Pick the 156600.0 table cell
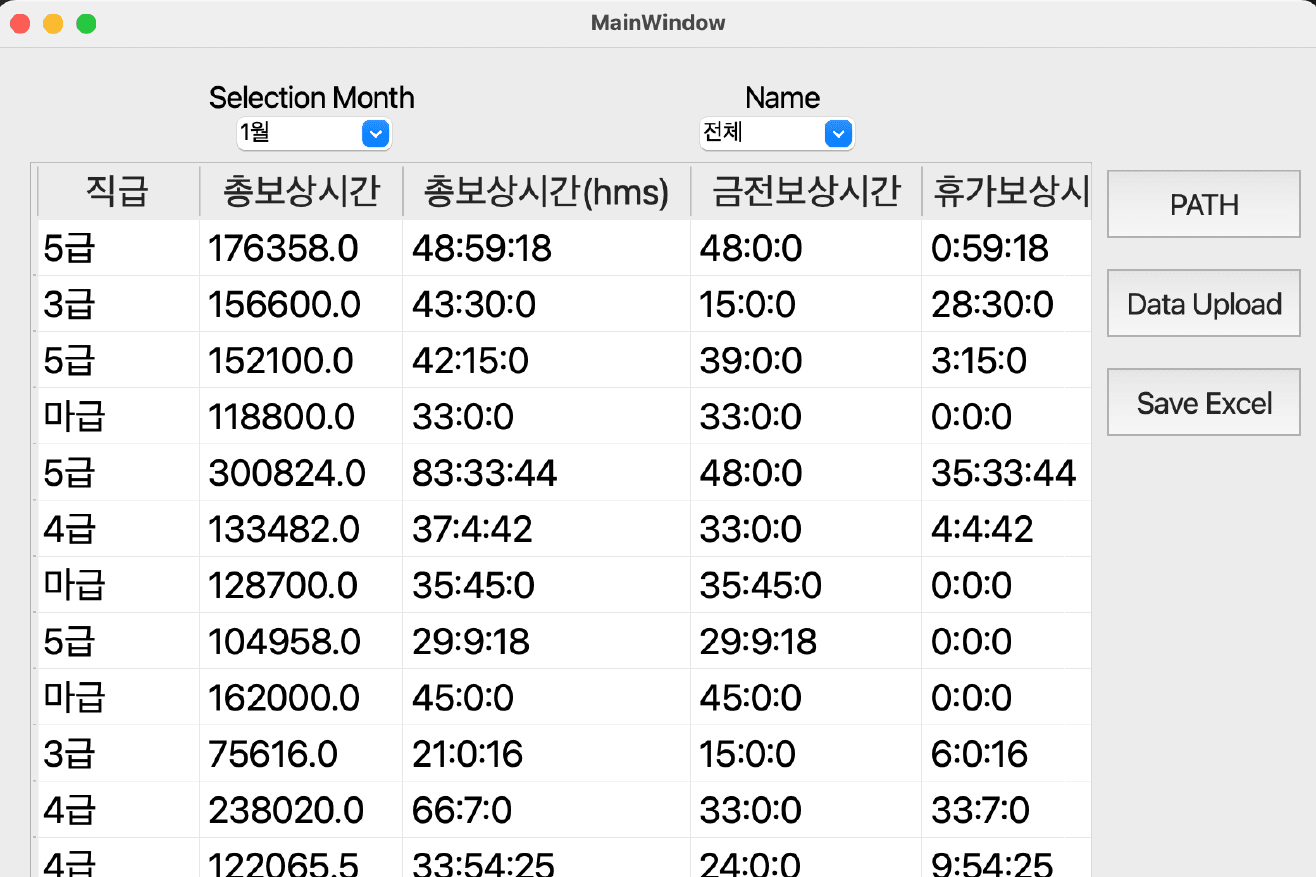Viewport: 1316px width, 877px height. pos(301,304)
